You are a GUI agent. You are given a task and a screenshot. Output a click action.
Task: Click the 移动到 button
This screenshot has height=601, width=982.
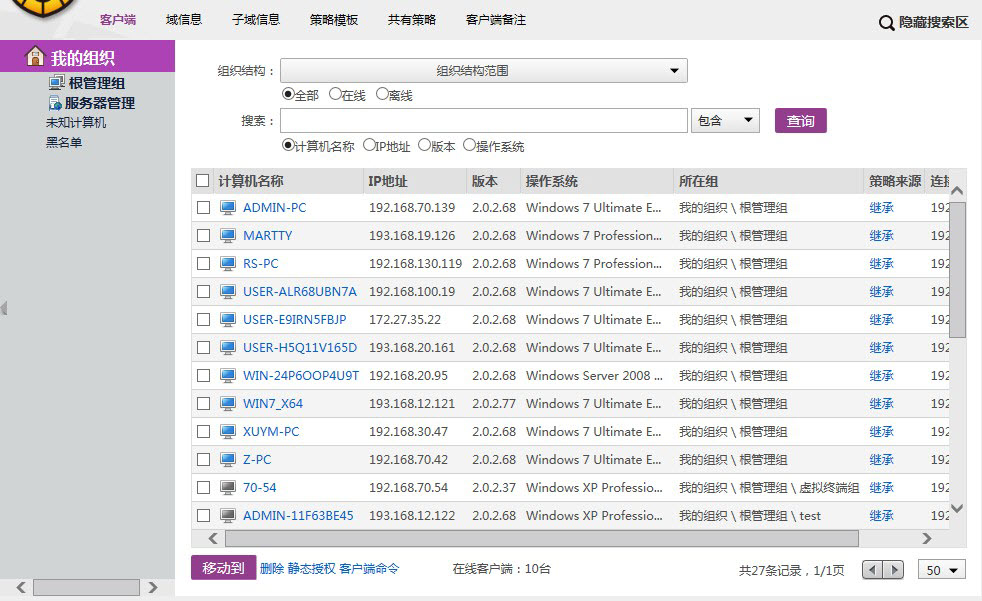[x=223, y=568]
